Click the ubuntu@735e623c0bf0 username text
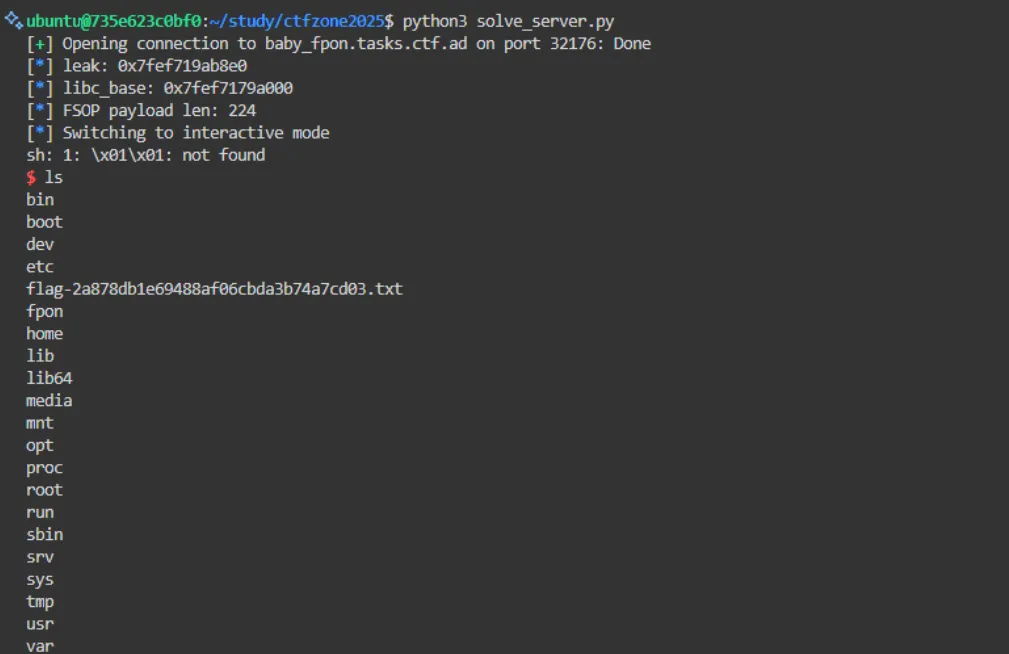This screenshot has height=654, width=1009. click(114, 21)
